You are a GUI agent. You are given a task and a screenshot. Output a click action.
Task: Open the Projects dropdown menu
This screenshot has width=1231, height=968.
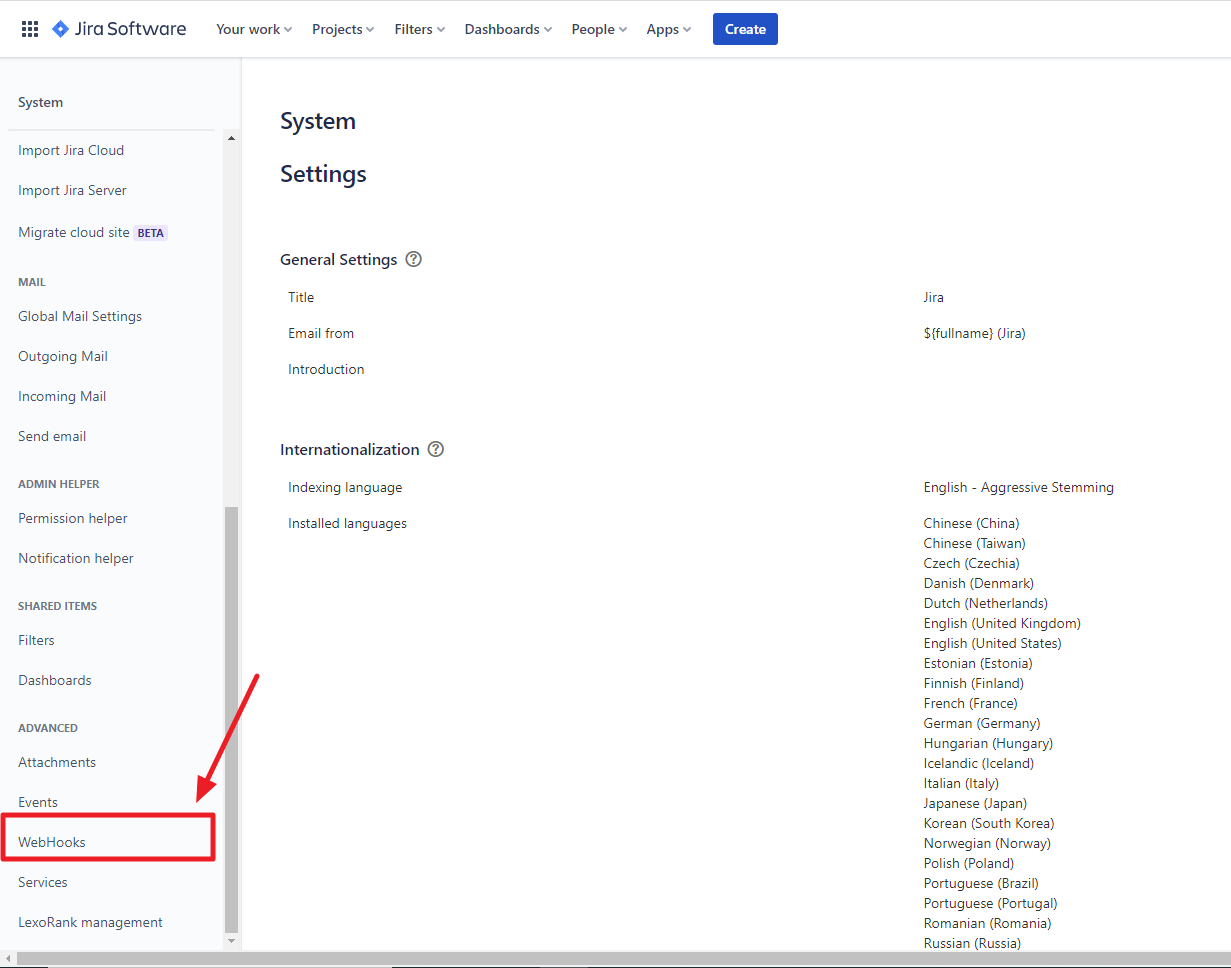(343, 29)
